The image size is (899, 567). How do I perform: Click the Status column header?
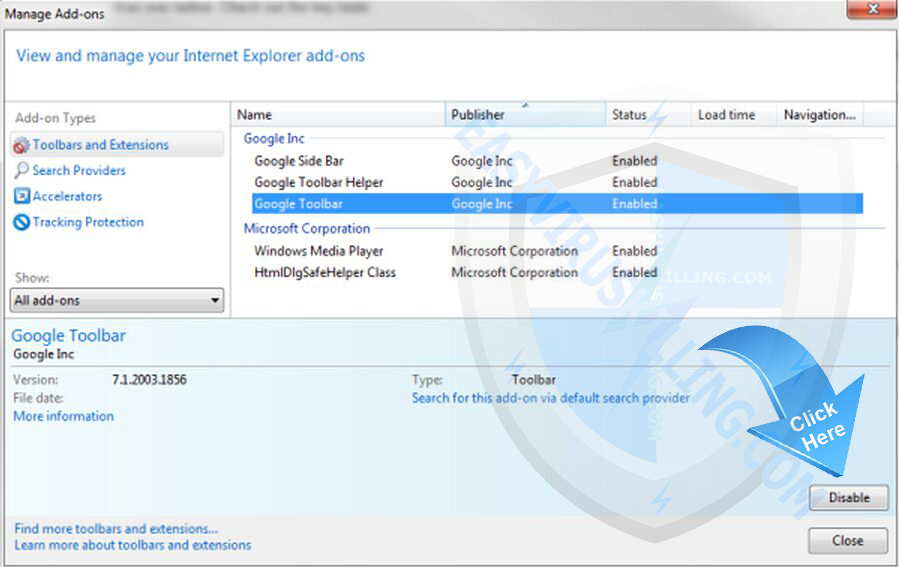click(646, 115)
